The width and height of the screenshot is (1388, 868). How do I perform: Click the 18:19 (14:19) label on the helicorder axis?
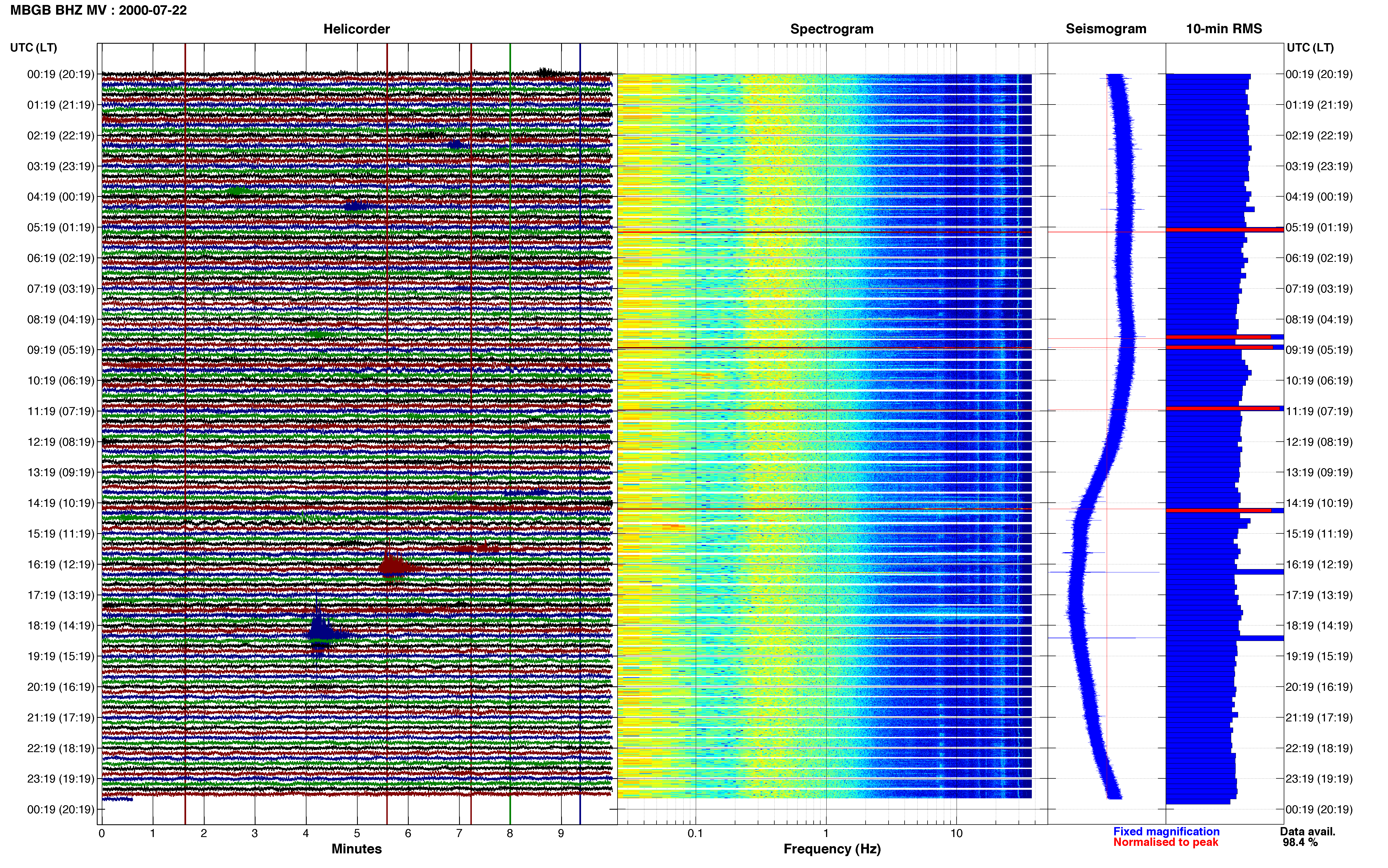click(x=61, y=626)
